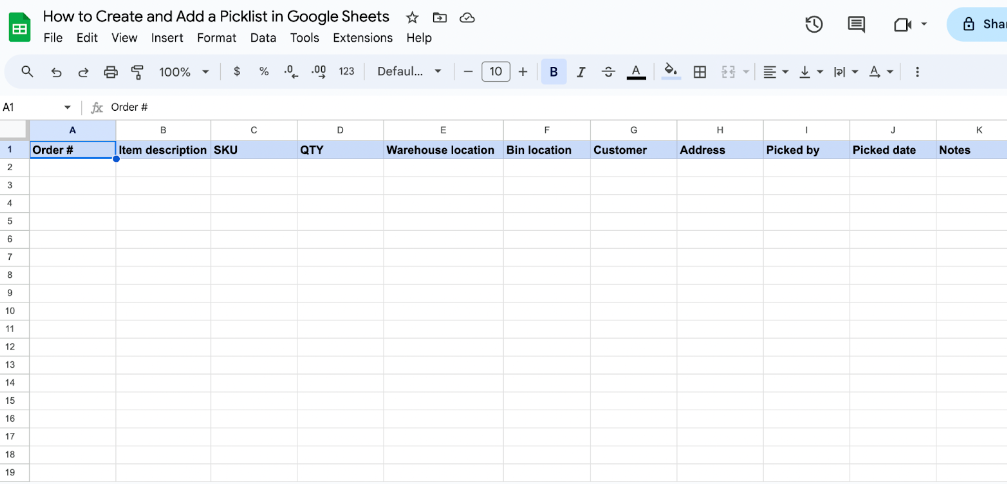Expand merge cells options arrow

(x=746, y=72)
